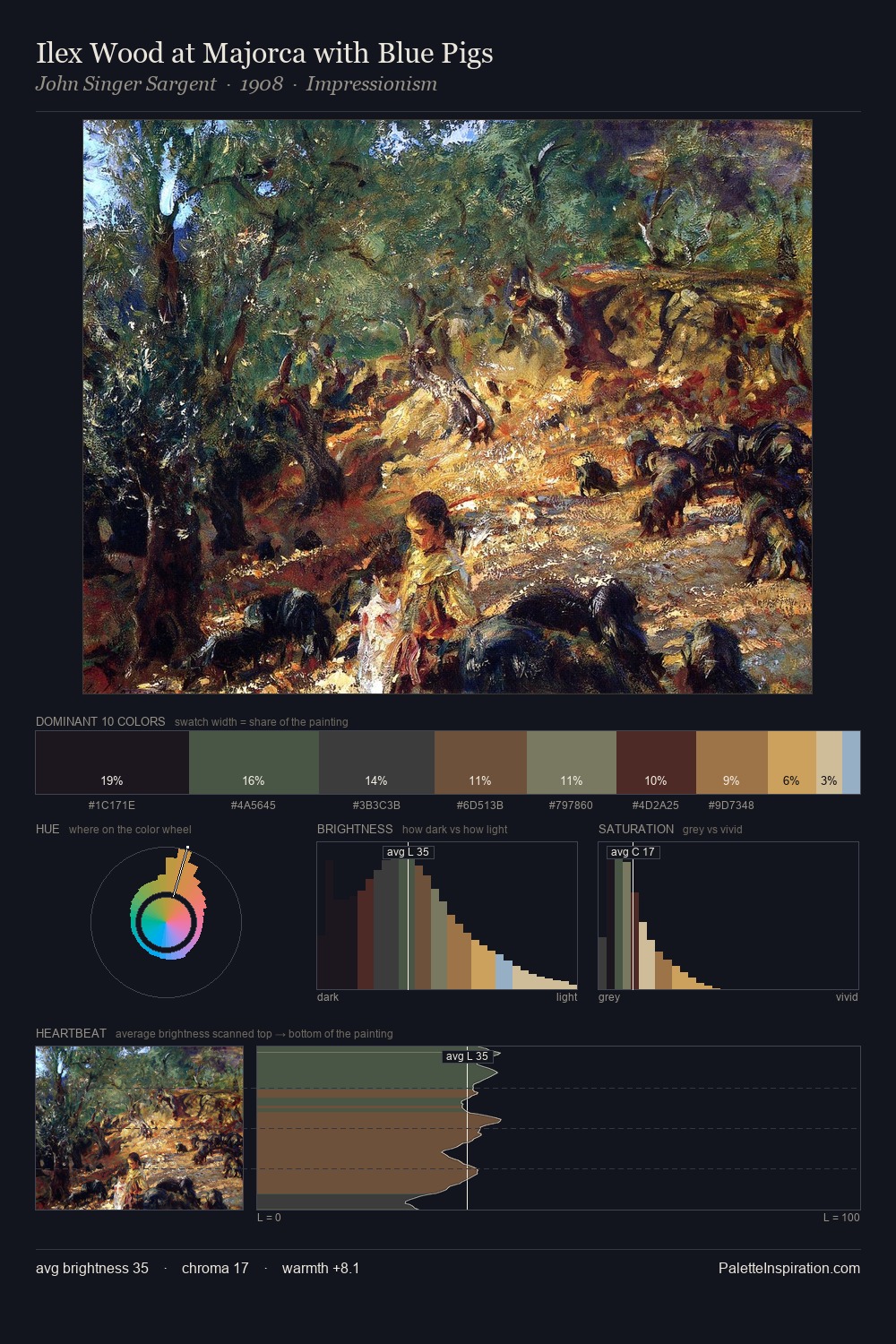Click the SATURATION section heading

pos(636,830)
